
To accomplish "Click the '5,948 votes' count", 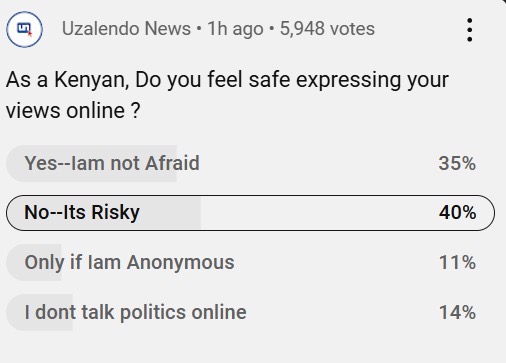I will [327, 29].
